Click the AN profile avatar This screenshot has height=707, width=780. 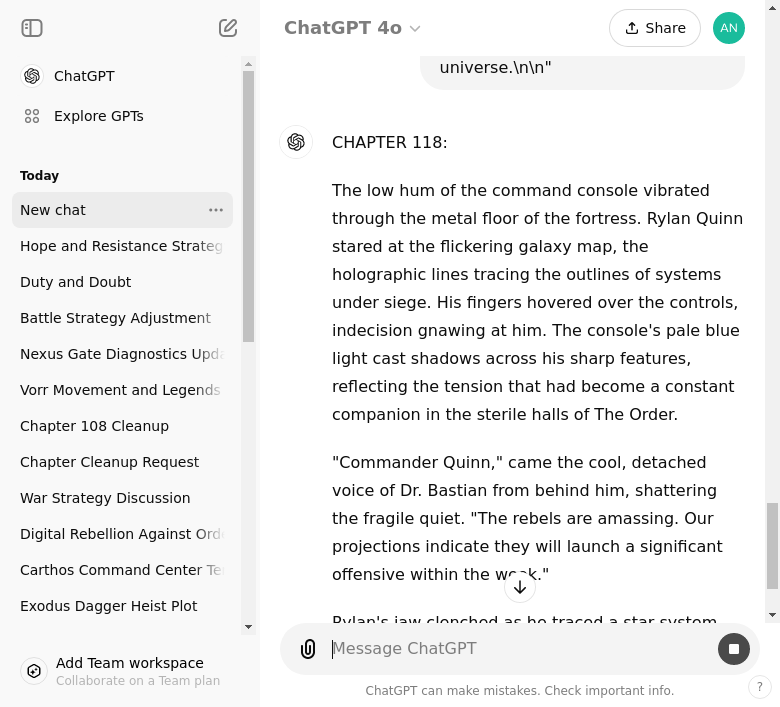[x=728, y=28]
